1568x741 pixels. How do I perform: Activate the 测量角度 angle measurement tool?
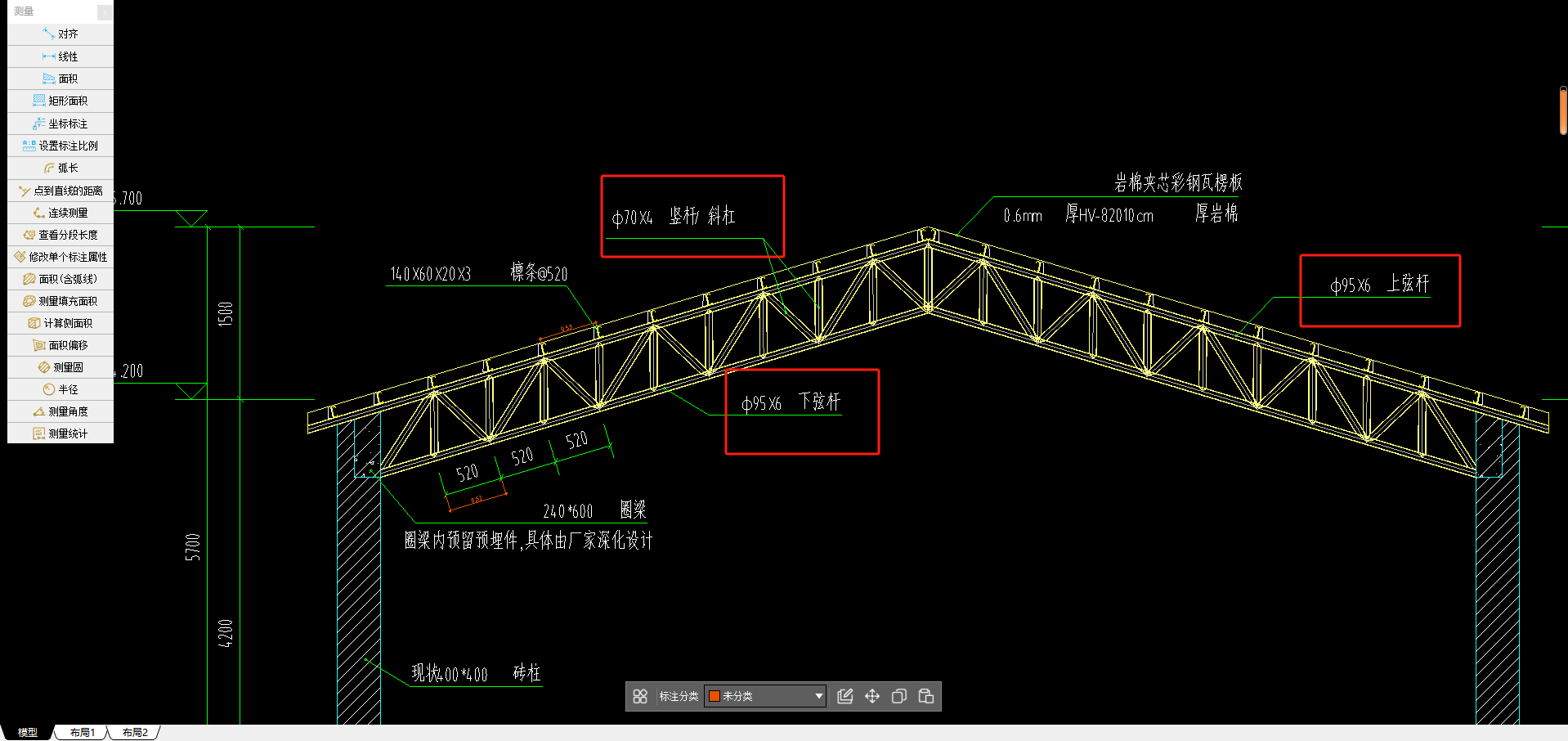[60, 411]
